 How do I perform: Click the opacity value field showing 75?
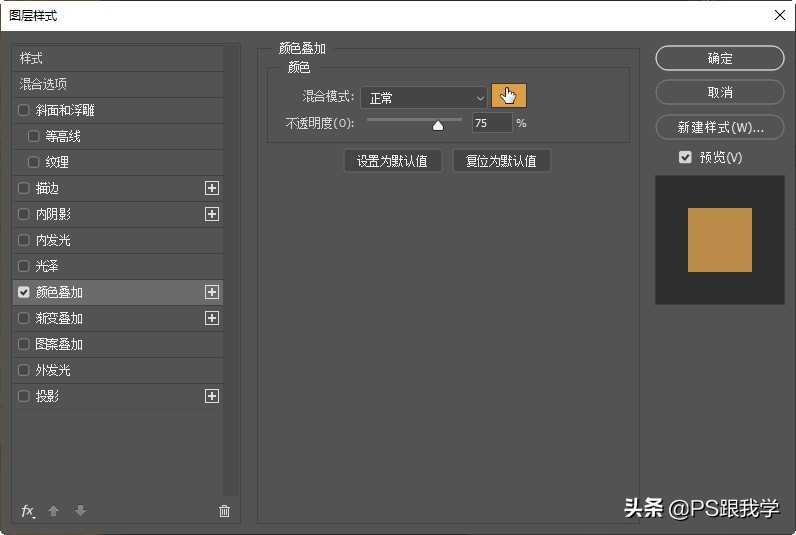(492, 123)
